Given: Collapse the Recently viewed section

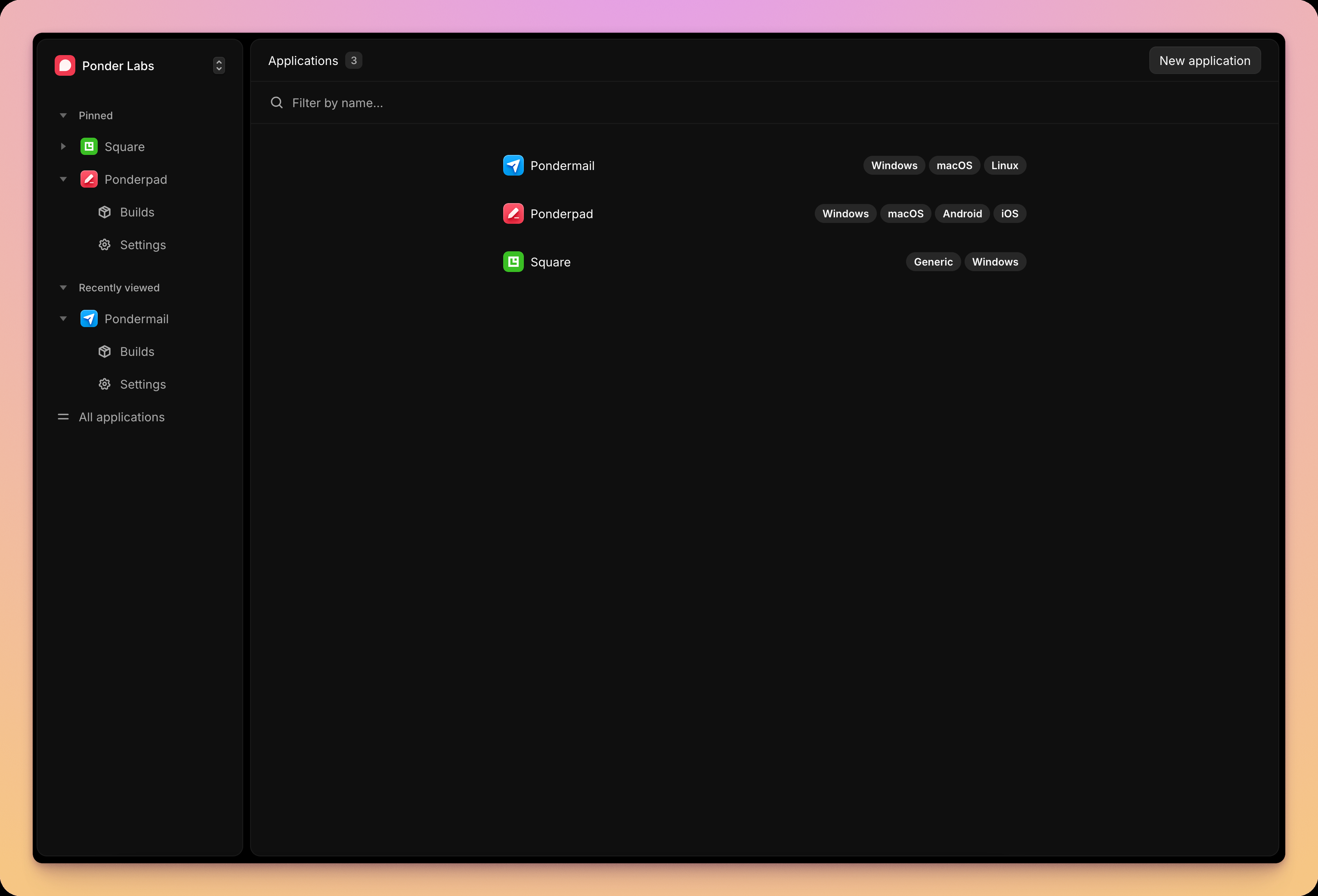Looking at the screenshot, I should [x=63, y=288].
